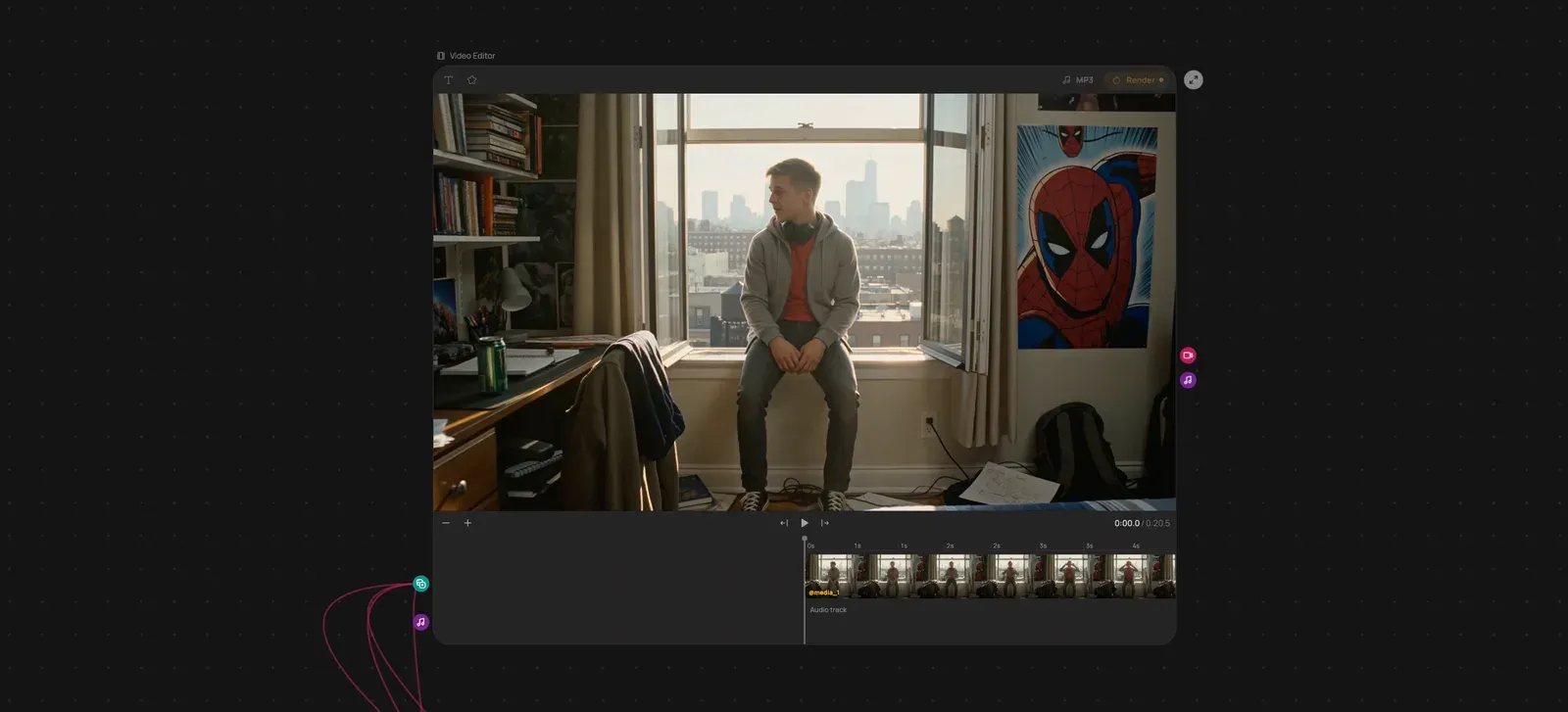Select the Text tool icon
Viewport: 1568px width, 712px height.
[x=448, y=80]
